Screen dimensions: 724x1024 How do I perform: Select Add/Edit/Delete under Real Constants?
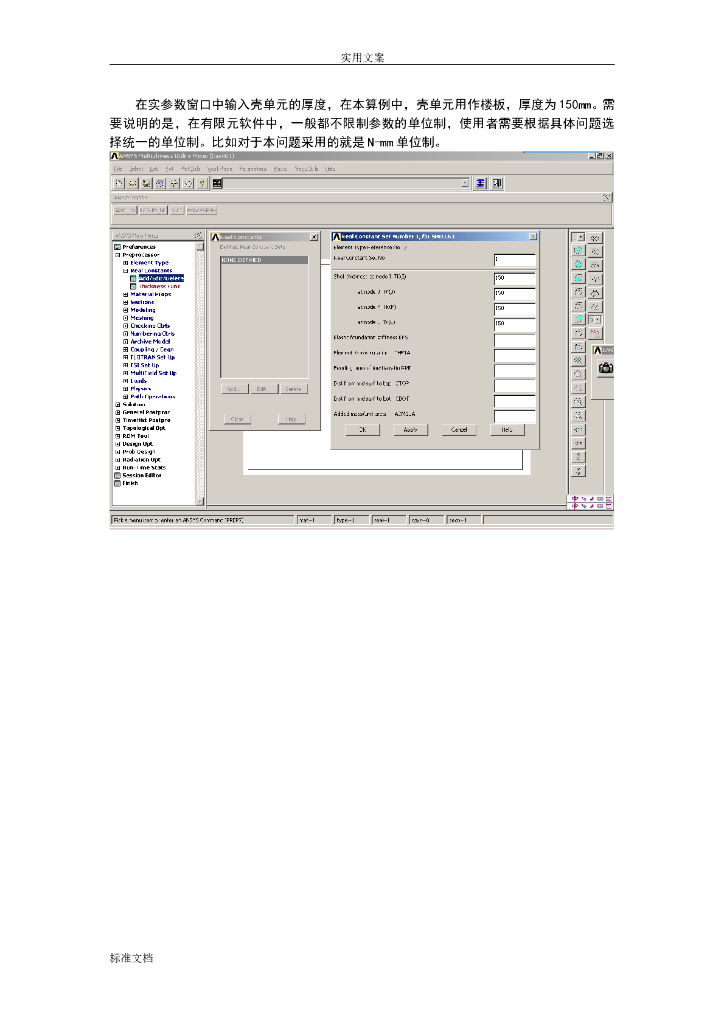click(161, 278)
